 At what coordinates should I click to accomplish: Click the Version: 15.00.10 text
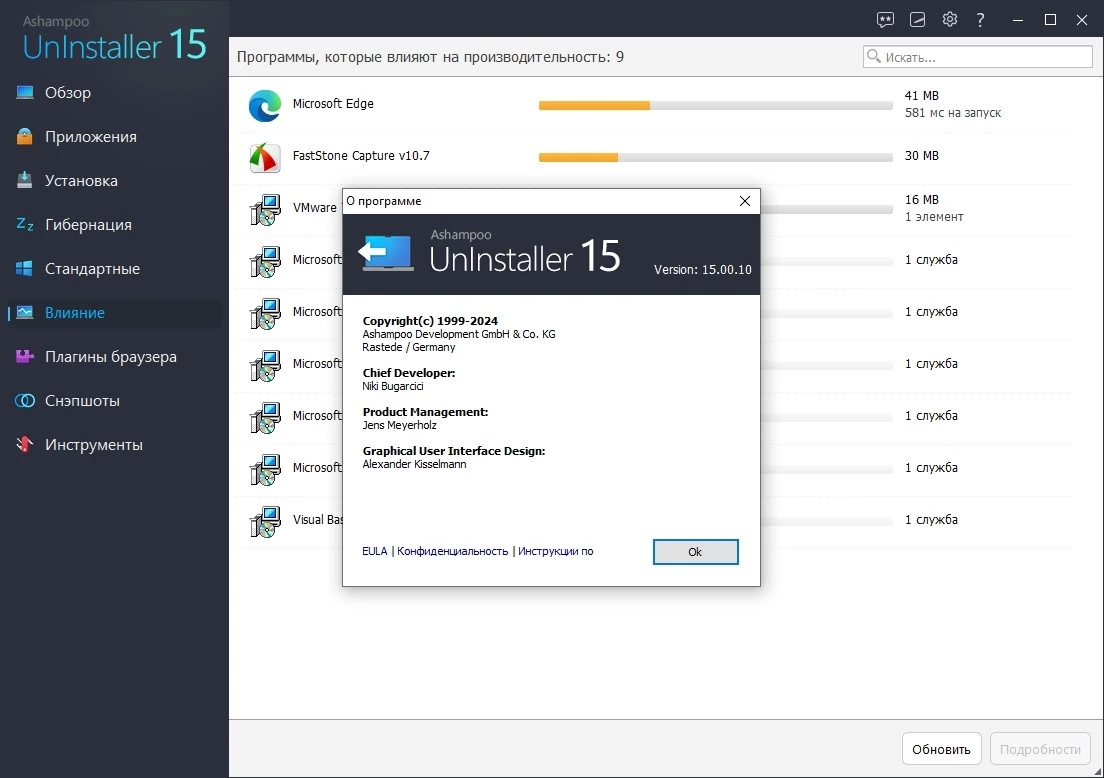(703, 270)
